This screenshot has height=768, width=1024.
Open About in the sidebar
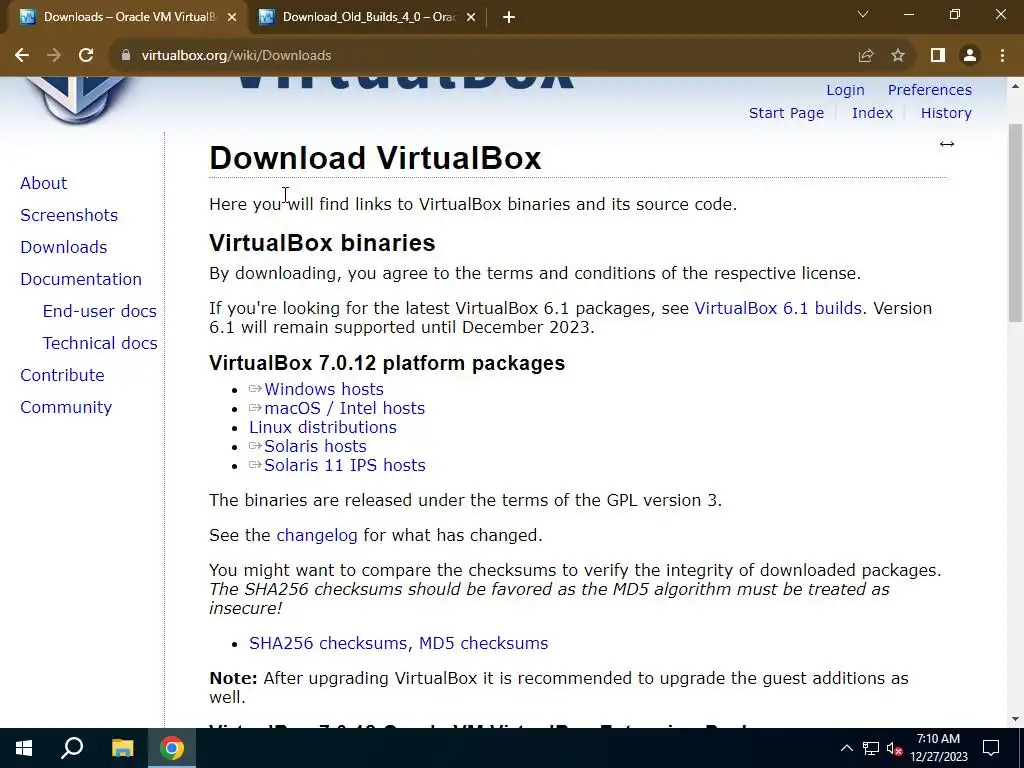pos(44,183)
